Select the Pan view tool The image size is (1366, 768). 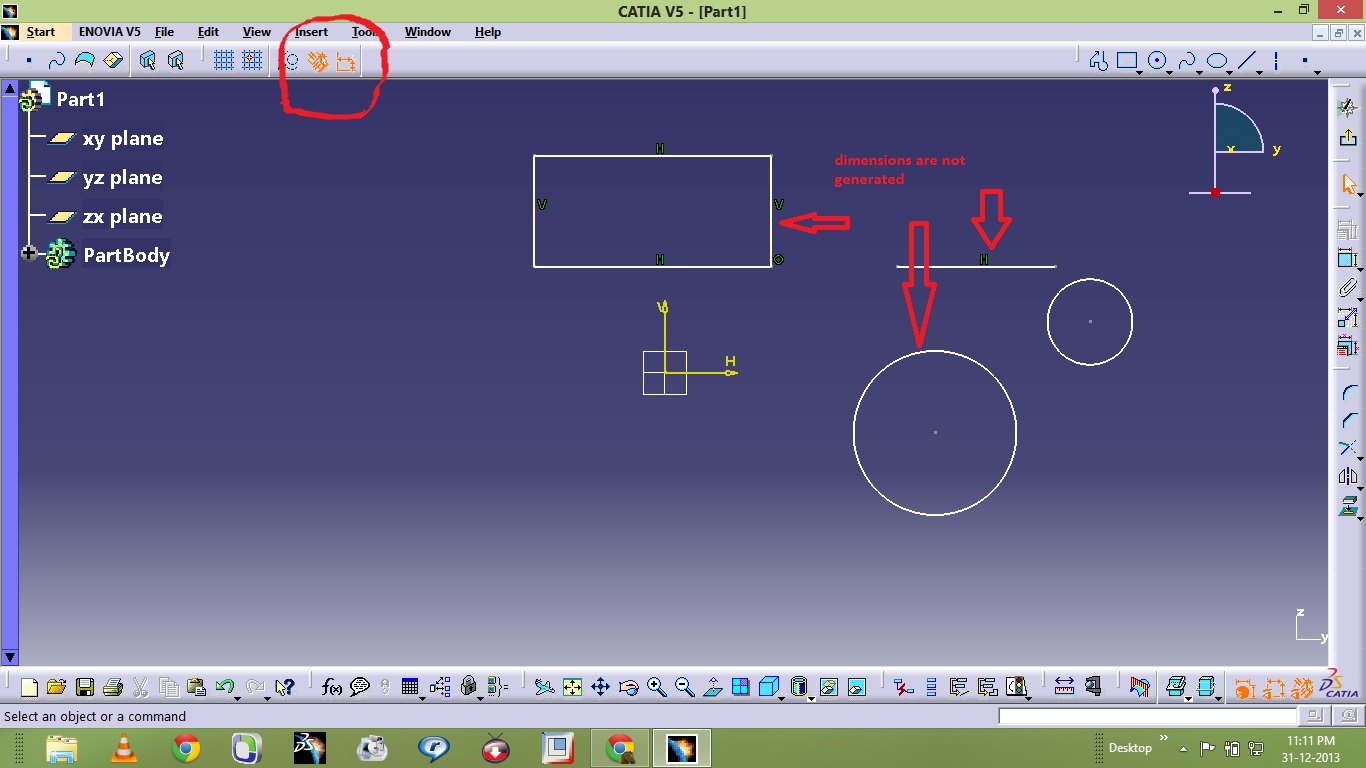(x=600, y=687)
